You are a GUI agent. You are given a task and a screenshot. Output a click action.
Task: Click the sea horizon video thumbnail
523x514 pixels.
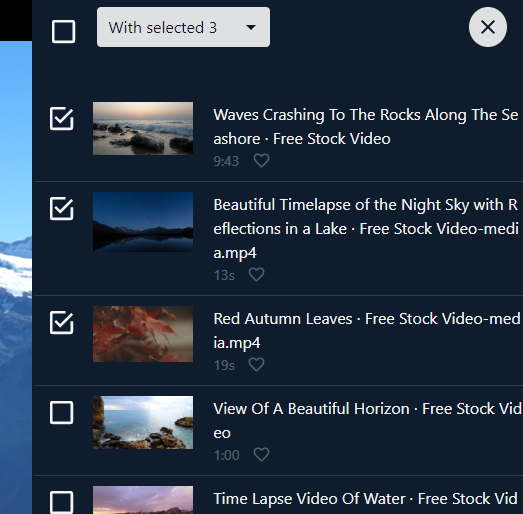click(143, 422)
